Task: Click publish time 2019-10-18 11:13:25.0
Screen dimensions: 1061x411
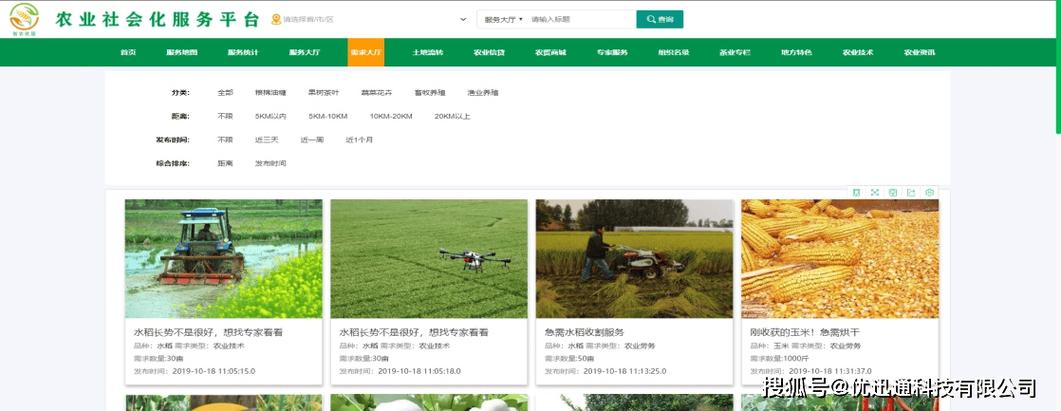Action: (x=625, y=371)
